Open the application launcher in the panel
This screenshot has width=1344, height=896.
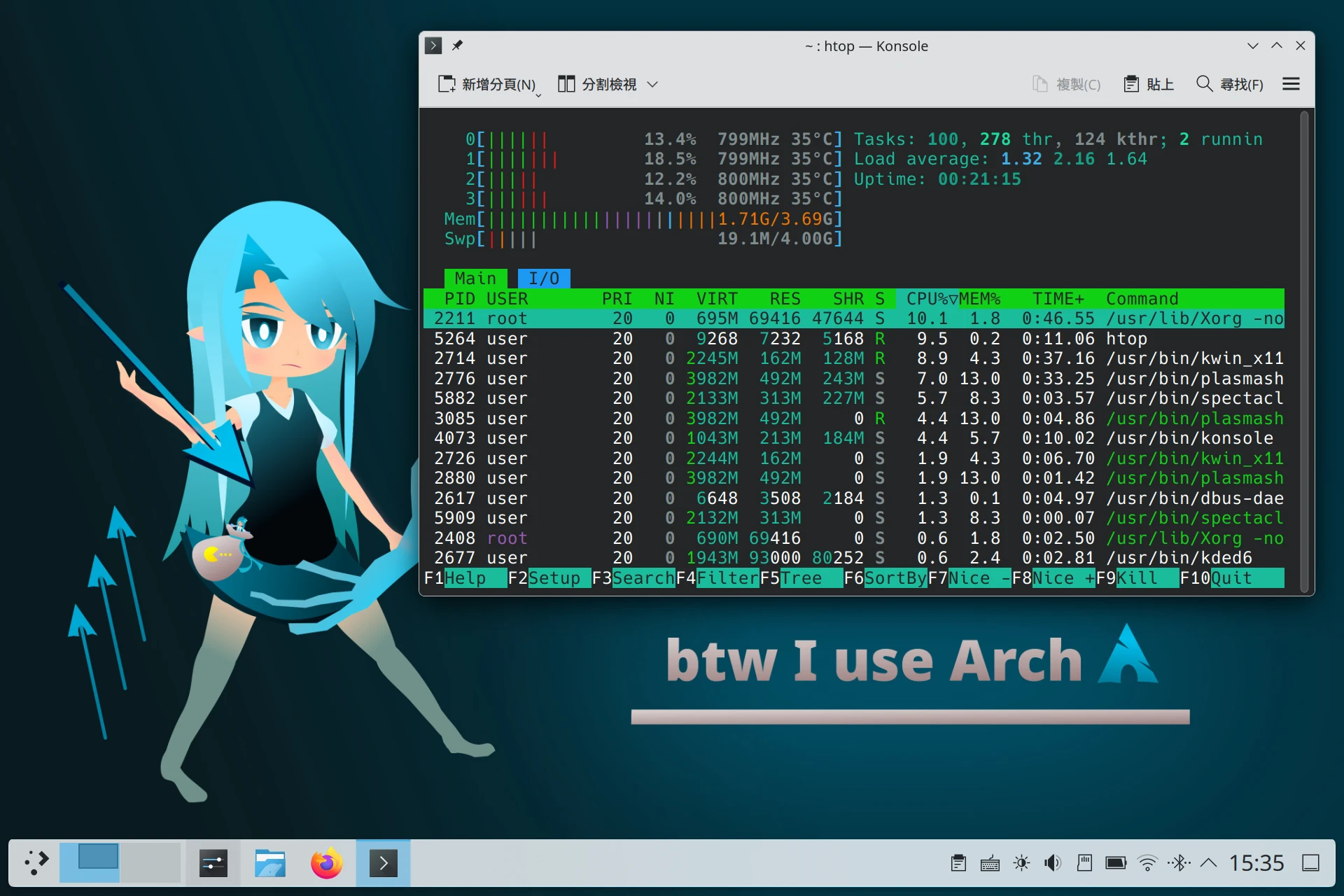tap(36, 862)
